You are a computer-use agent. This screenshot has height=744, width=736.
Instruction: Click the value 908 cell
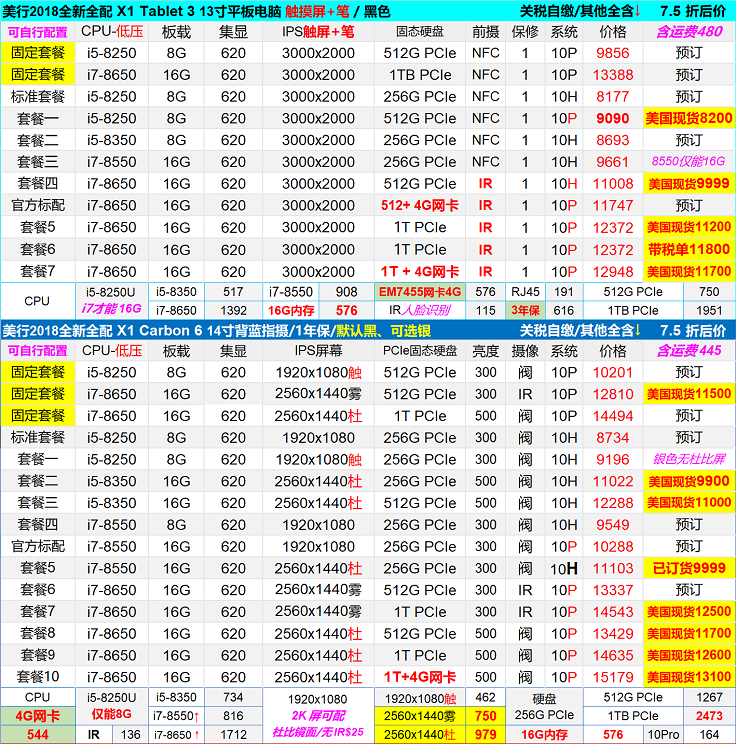[346, 292]
